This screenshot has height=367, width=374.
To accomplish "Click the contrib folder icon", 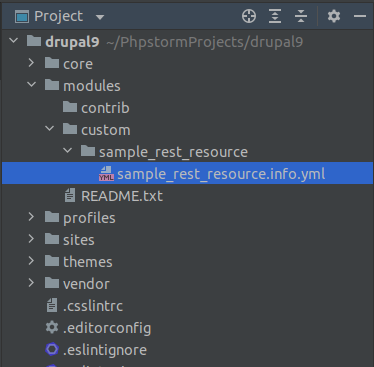I will click(x=70, y=107).
